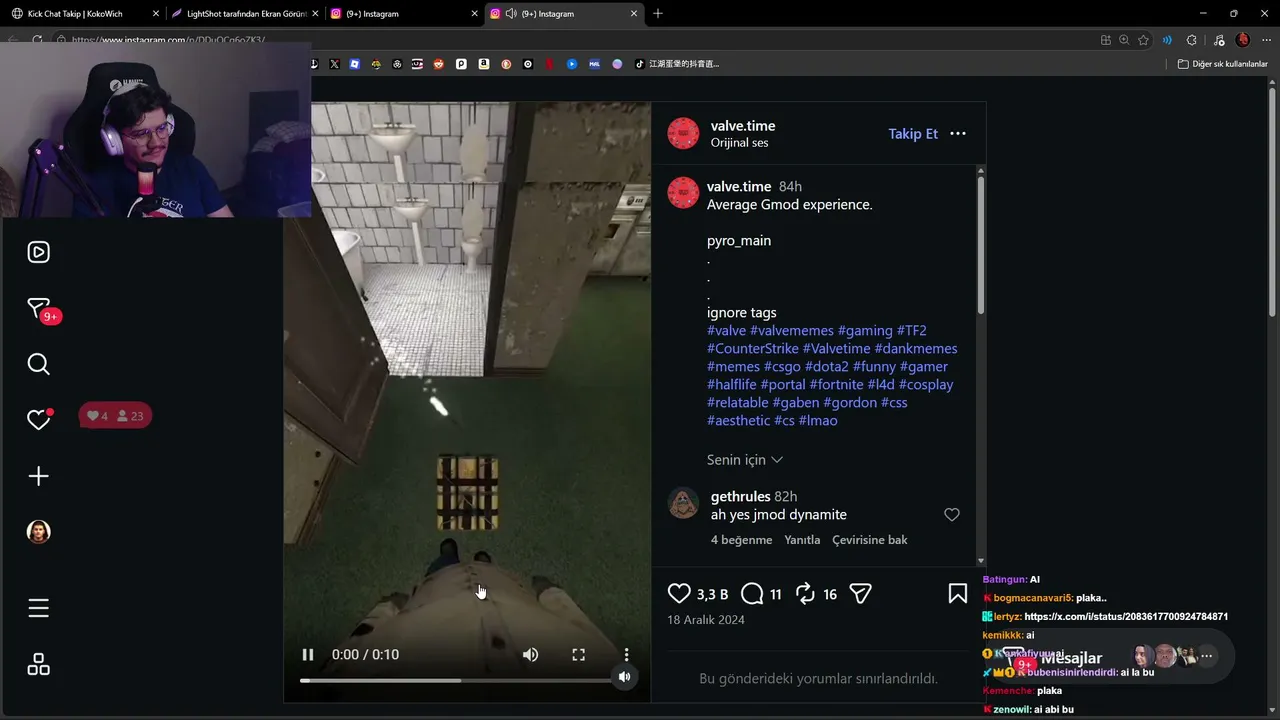Open the Amazon bookmark in the favorites bar
Viewport: 1280px width, 720px height.
(x=484, y=64)
